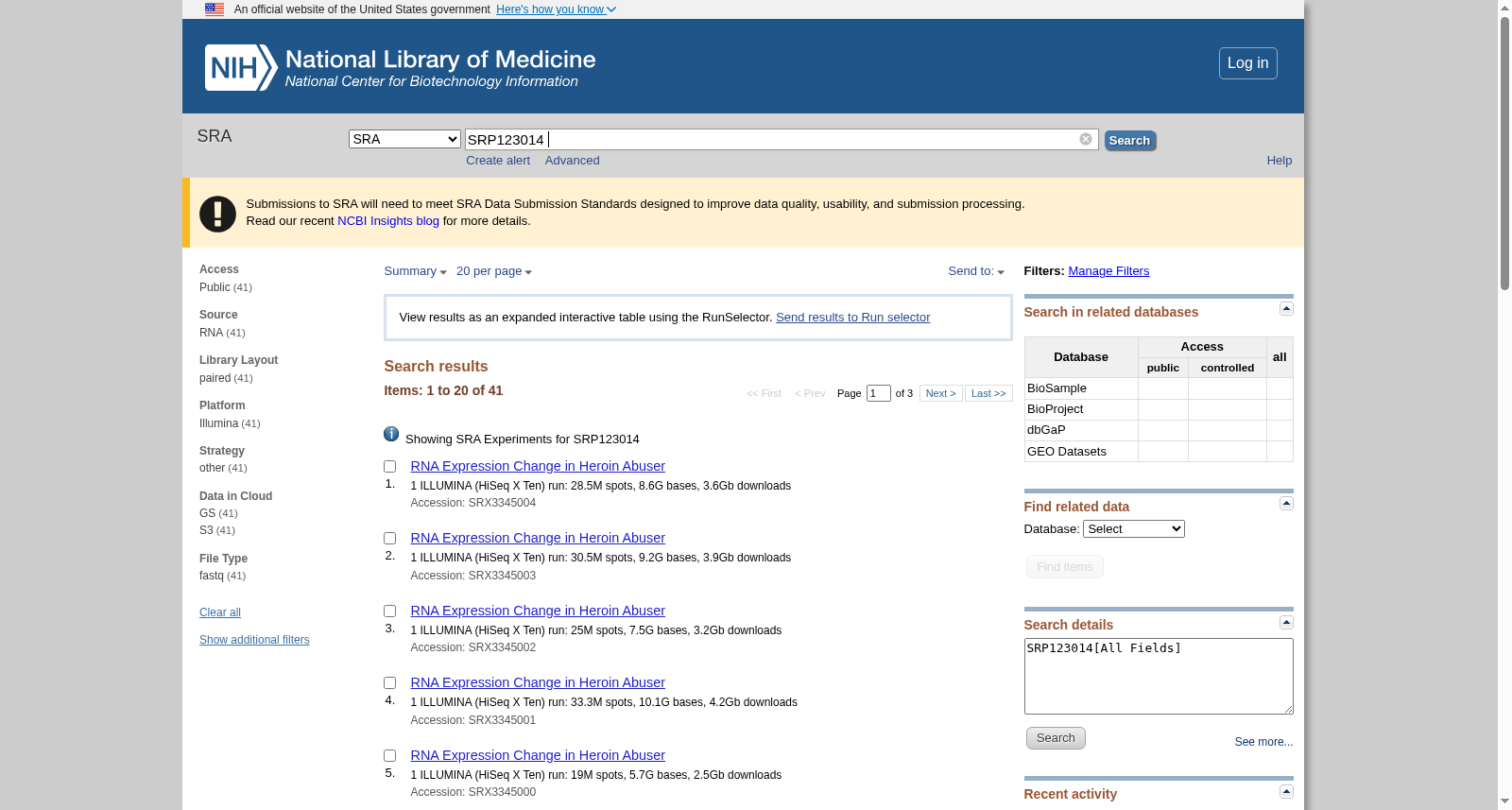1512x810 pixels.
Task: Click the blue info icon by Showing SRA Experiments
Action: click(391, 434)
